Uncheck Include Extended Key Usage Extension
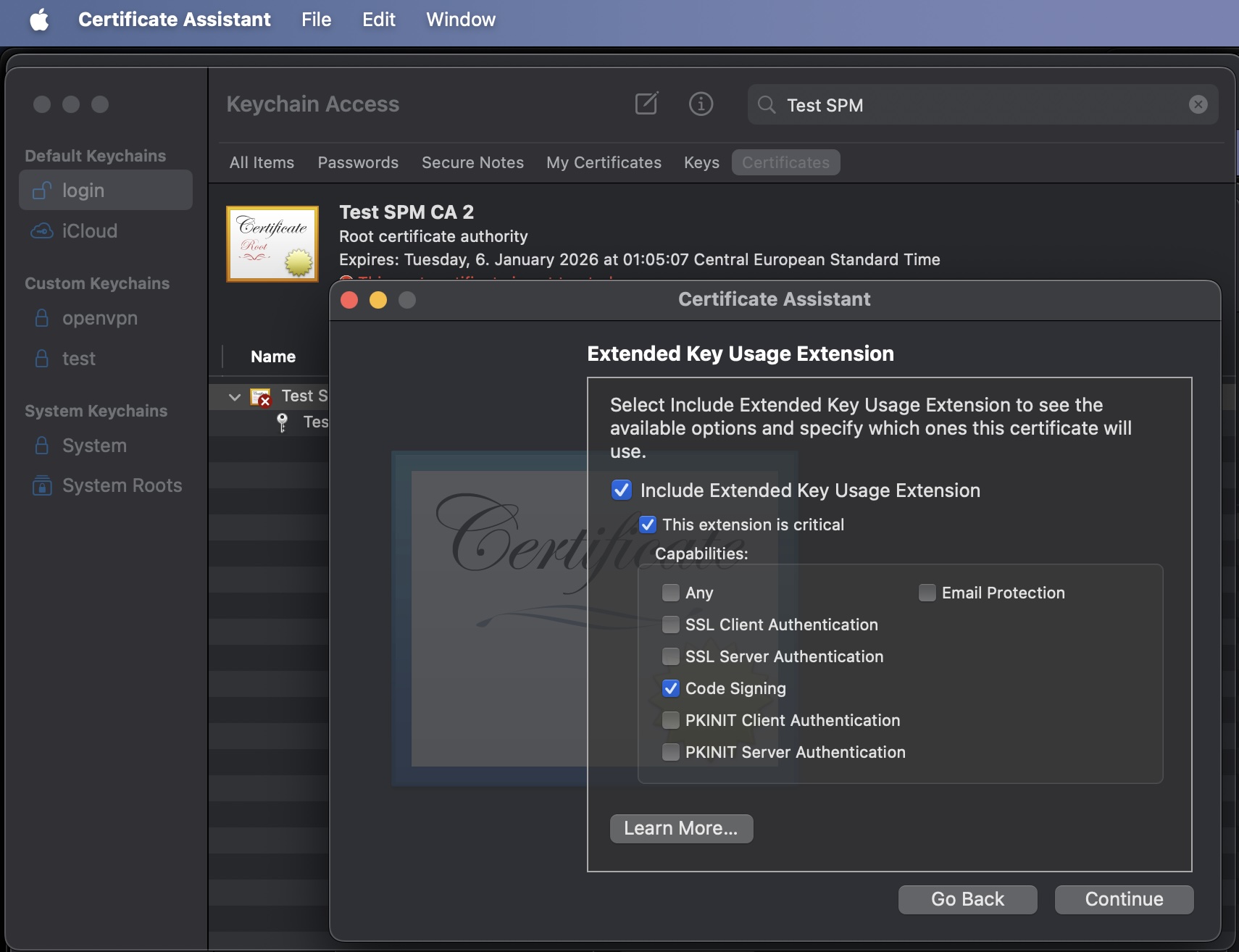 tap(622, 490)
